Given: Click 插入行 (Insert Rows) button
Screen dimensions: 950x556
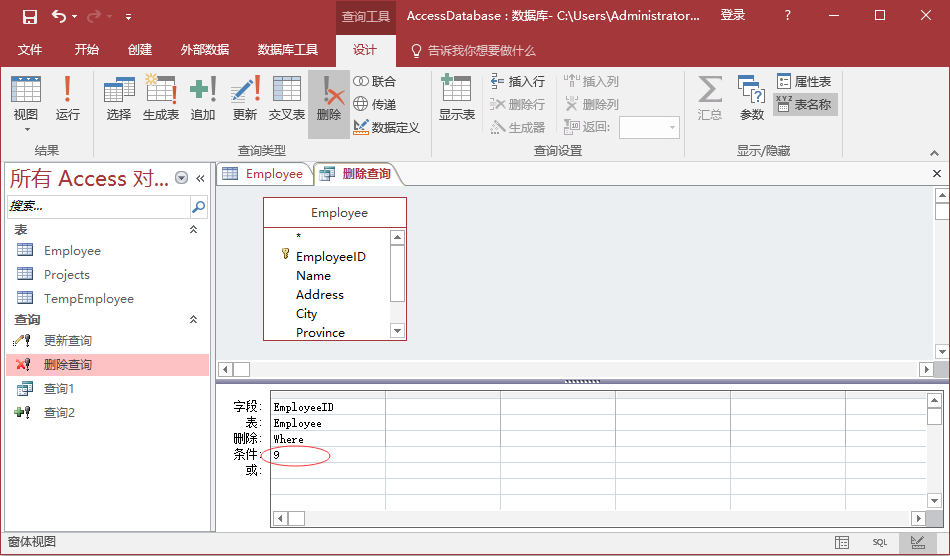Looking at the screenshot, I should click(518, 81).
